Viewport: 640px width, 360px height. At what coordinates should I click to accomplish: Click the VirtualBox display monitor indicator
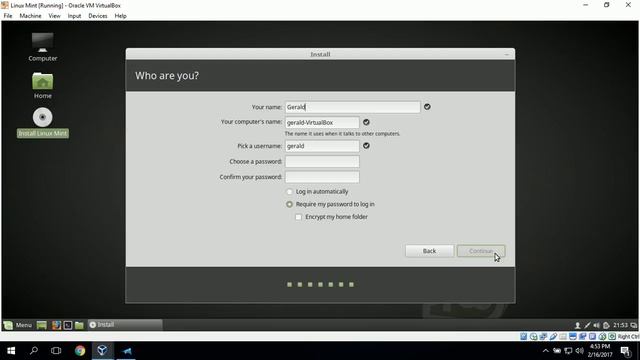573,337
